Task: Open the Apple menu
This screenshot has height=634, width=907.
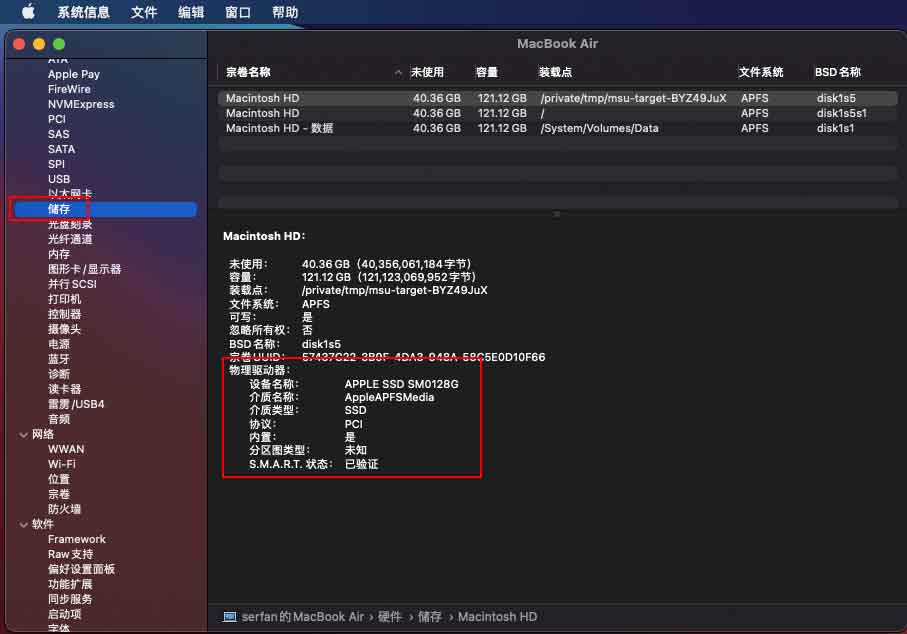Action: click(28, 12)
